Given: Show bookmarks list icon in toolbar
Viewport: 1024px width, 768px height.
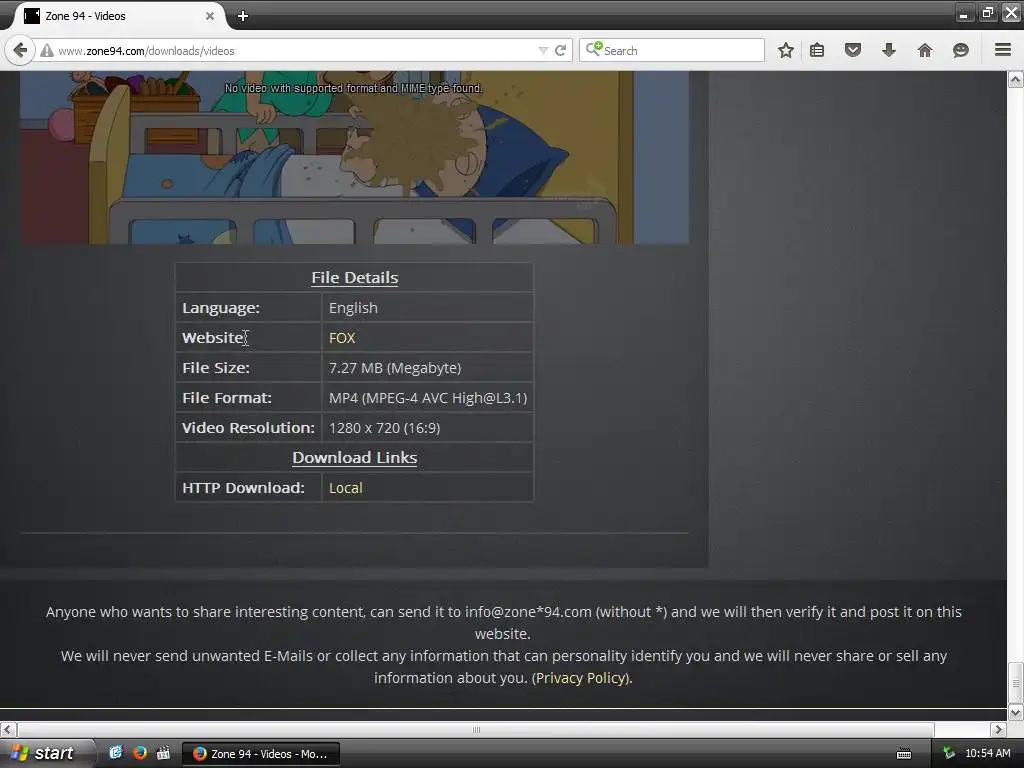Looking at the screenshot, I should [x=816, y=50].
